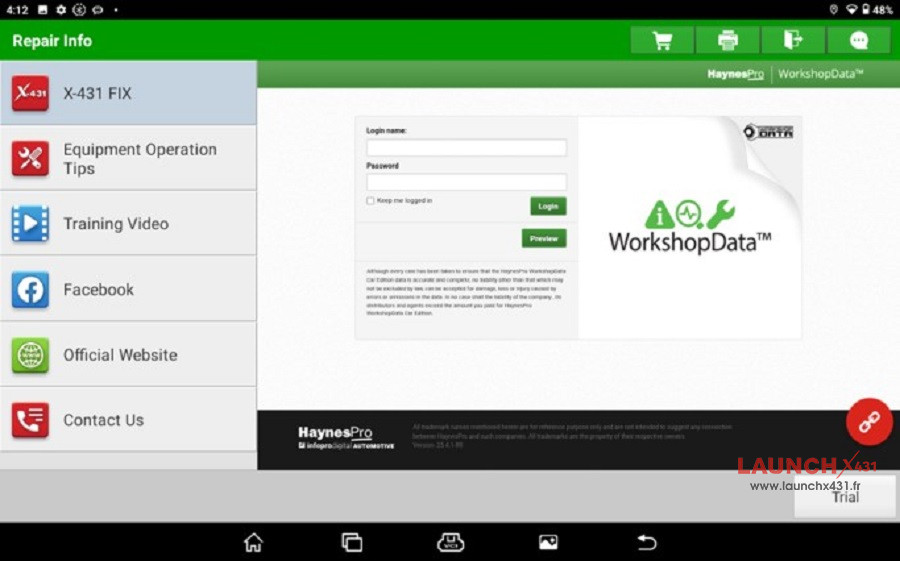Screen dimensions: 900x561
Task: Open recent apps overview icon
Action: coord(352,542)
